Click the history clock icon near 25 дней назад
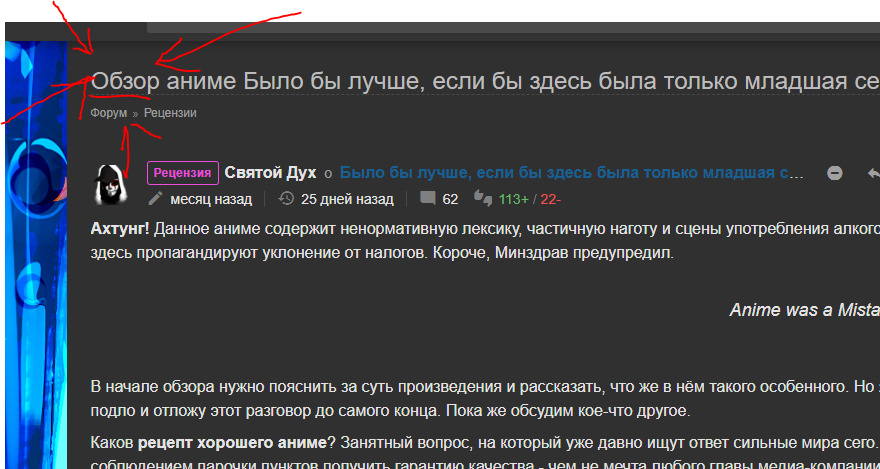The image size is (880, 469). click(x=286, y=199)
